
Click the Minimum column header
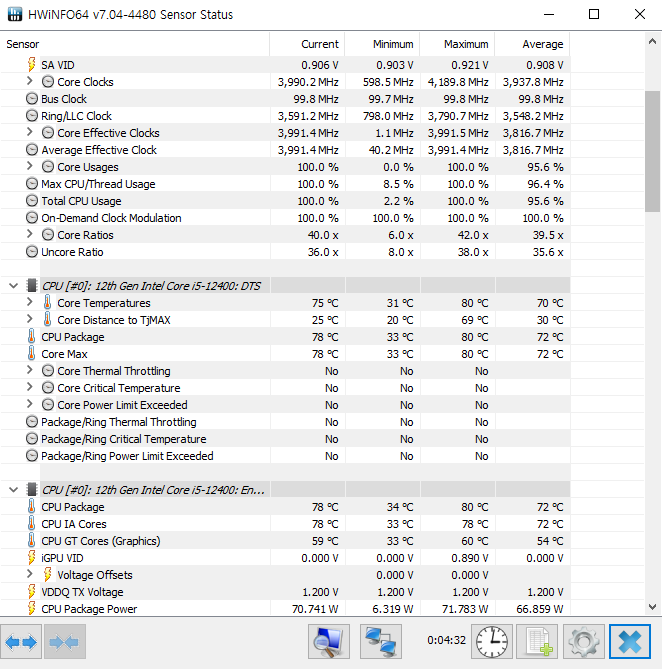click(382, 44)
